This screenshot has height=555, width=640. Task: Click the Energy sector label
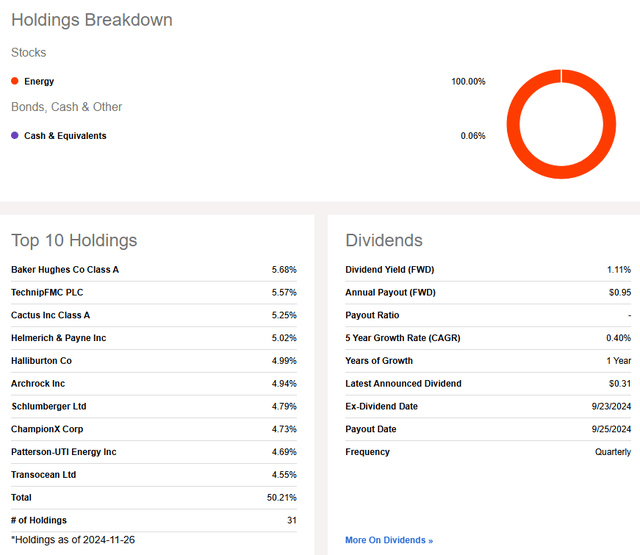39,81
